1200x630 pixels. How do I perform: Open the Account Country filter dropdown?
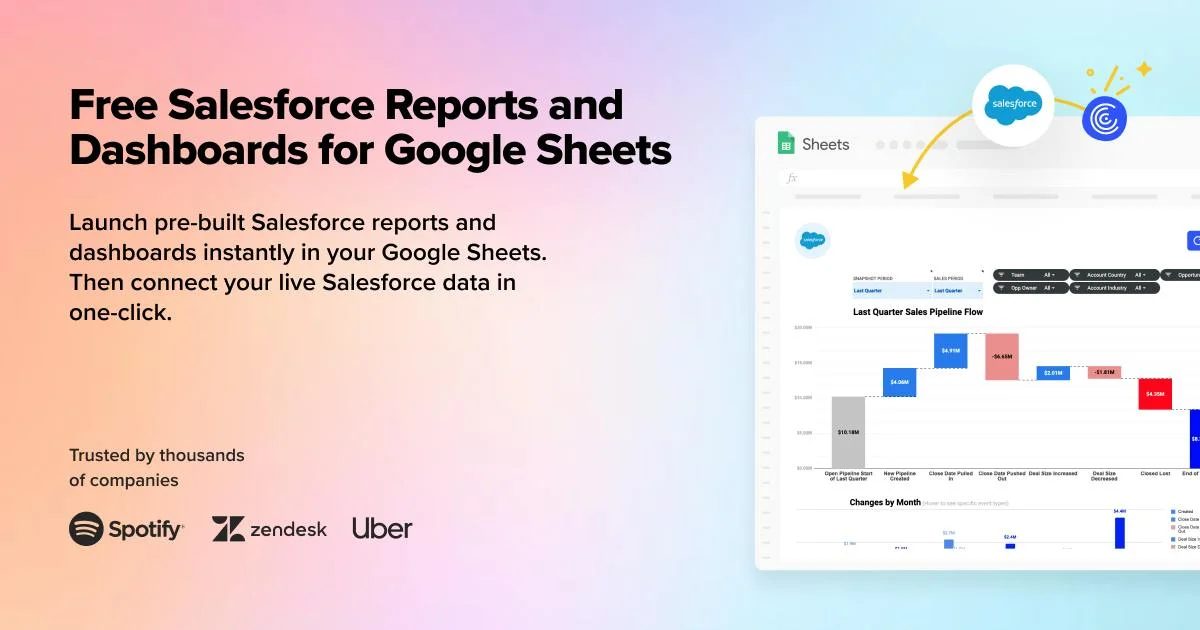point(1114,274)
